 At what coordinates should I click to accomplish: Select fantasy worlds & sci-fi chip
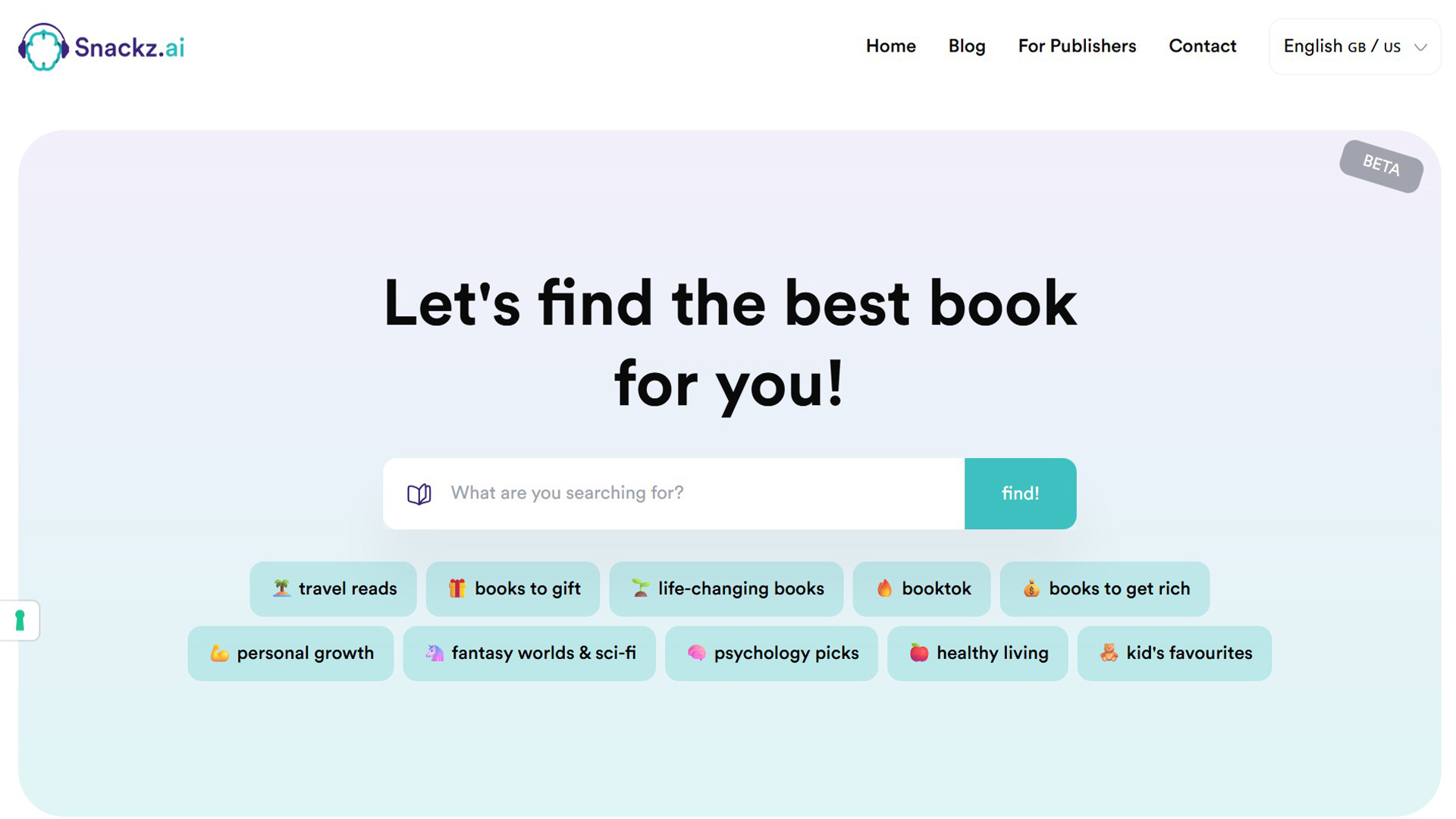pos(529,654)
